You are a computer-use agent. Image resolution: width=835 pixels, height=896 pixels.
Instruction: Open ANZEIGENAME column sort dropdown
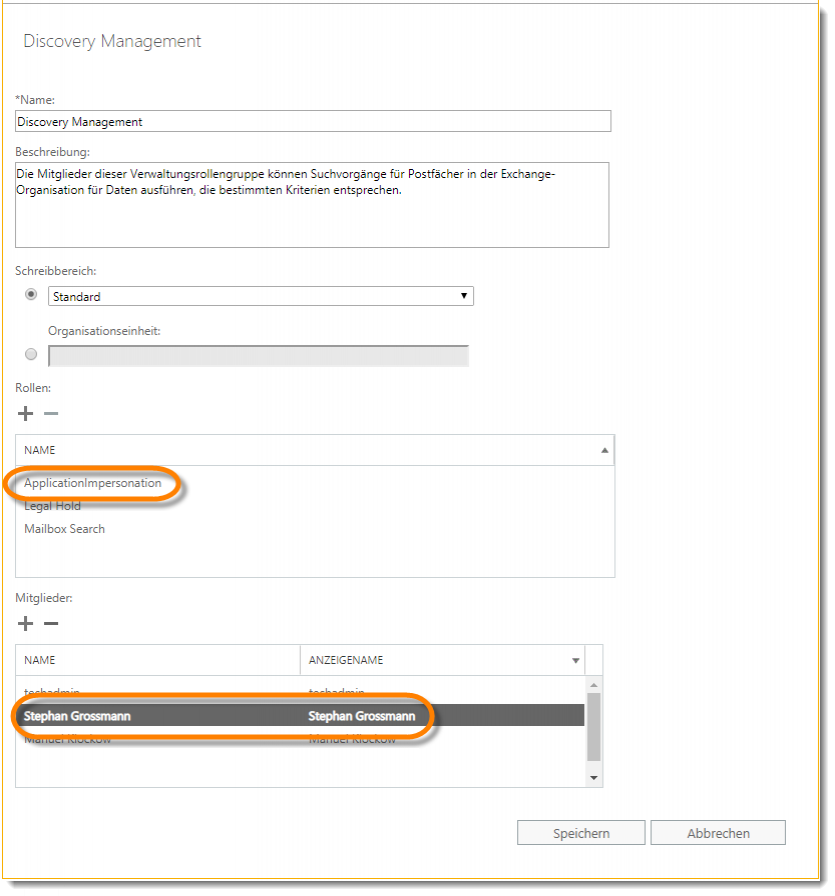[x=575, y=661]
